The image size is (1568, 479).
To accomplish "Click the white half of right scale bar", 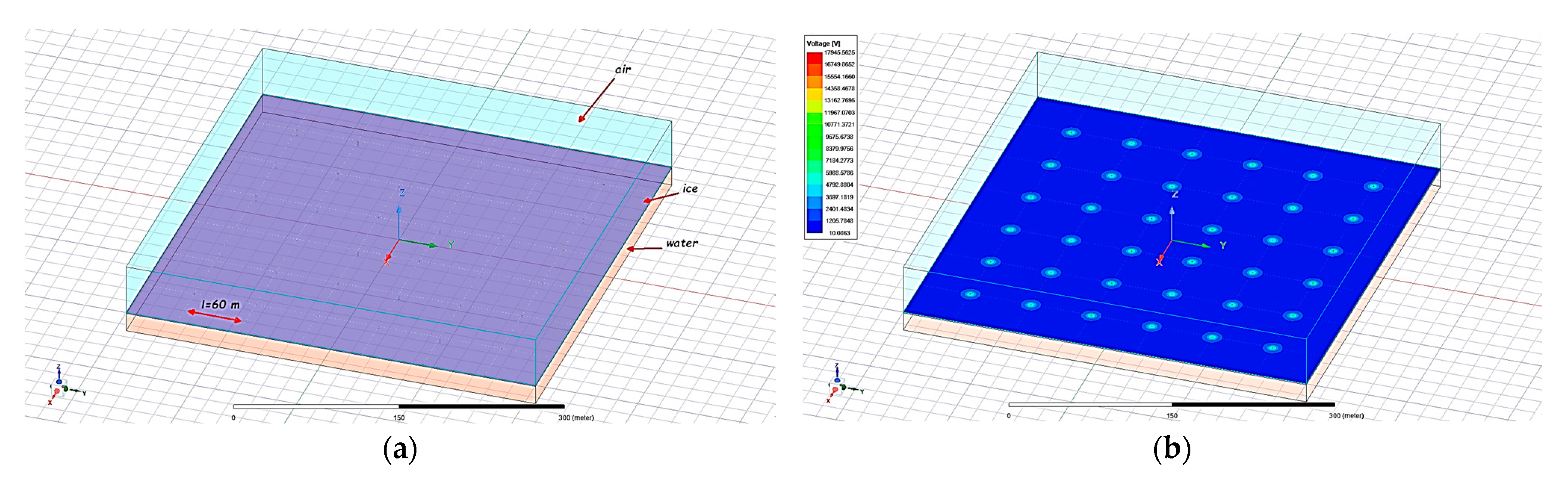I will coord(1090,404).
